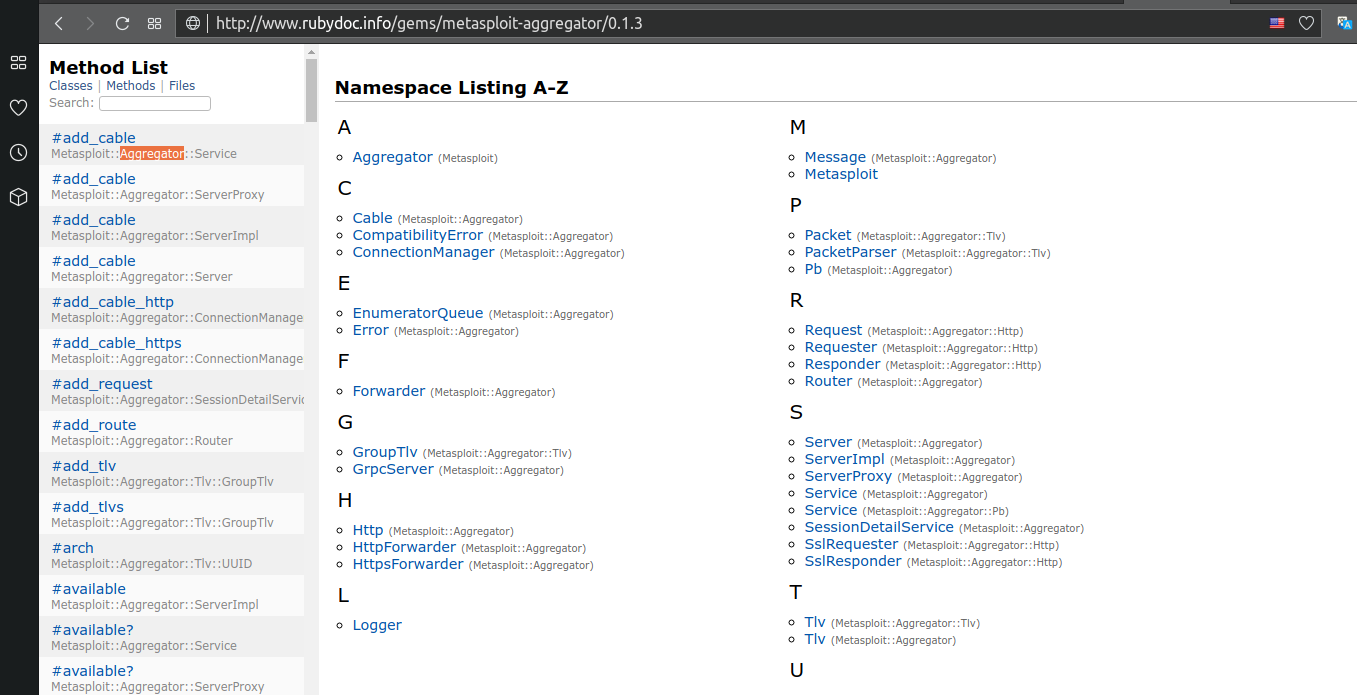This screenshot has width=1357, height=695.
Task: Switch to the Classes list
Action: 70,86
